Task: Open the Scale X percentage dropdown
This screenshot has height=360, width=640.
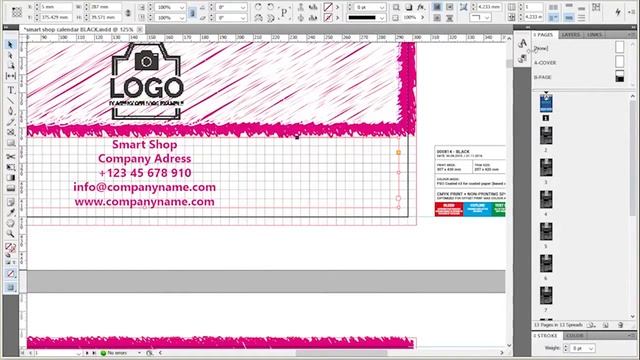Action: point(182,7)
